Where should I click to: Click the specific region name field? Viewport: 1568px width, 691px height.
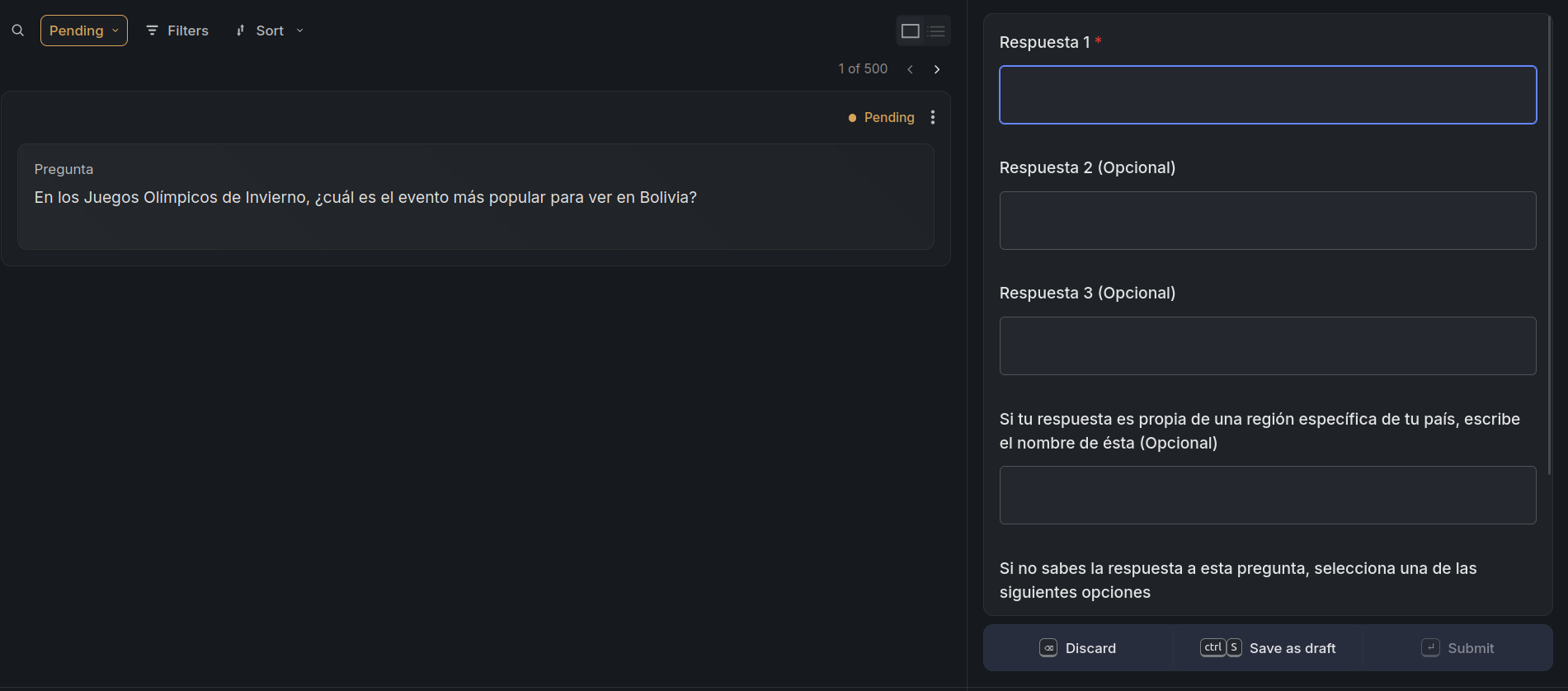tap(1268, 495)
